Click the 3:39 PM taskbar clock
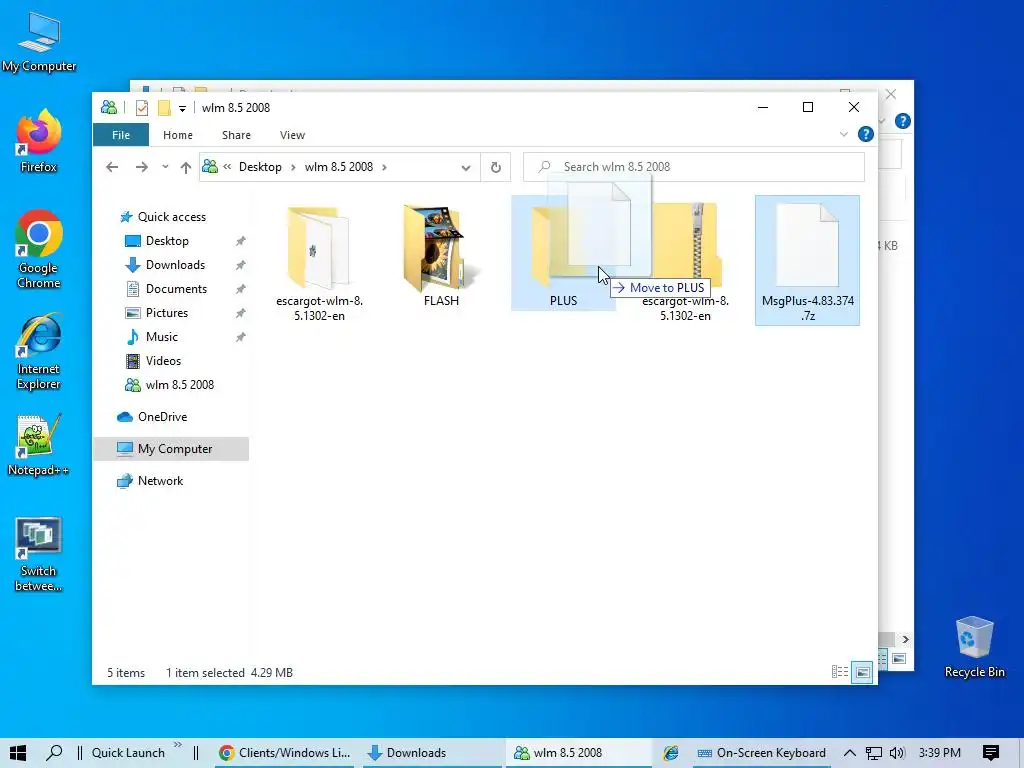Image resolution: width=1024 pixels, height=768 pixels. pyautogui.click(x=940, y=753)
